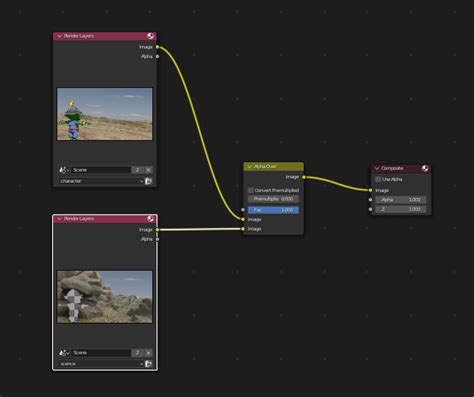Collapse the top Render Layers node (character)
Viewport: 474px width, 397px height.
point(60,36)
